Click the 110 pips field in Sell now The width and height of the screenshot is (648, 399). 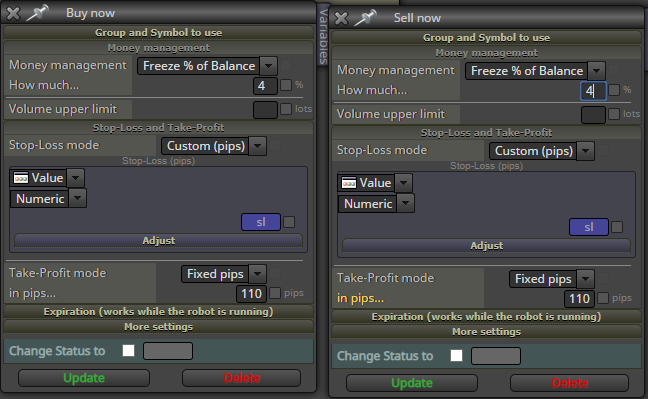579,299
